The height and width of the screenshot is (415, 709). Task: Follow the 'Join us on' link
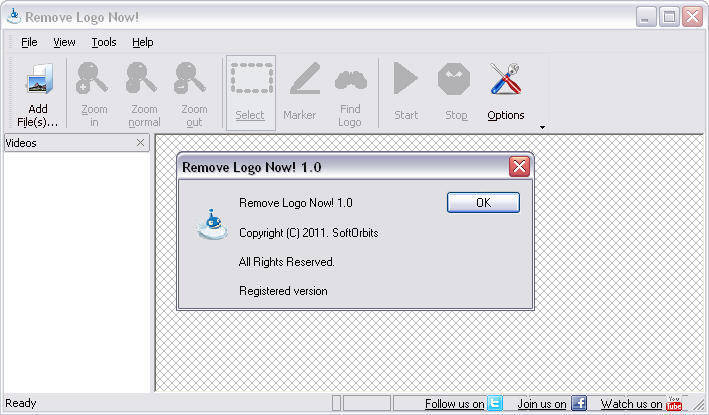tap(542, 404)
